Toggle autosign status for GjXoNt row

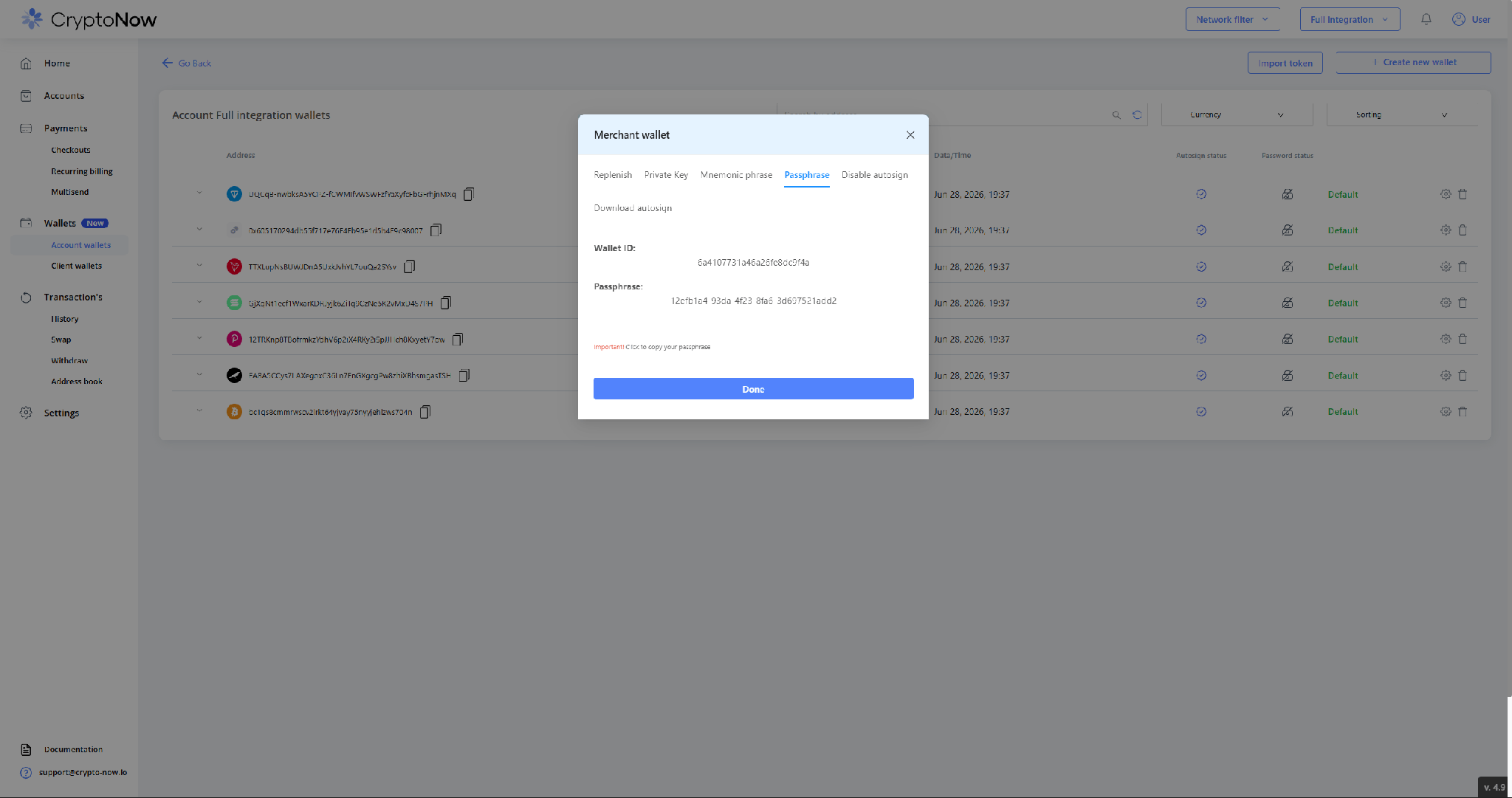click(1201, 303)
